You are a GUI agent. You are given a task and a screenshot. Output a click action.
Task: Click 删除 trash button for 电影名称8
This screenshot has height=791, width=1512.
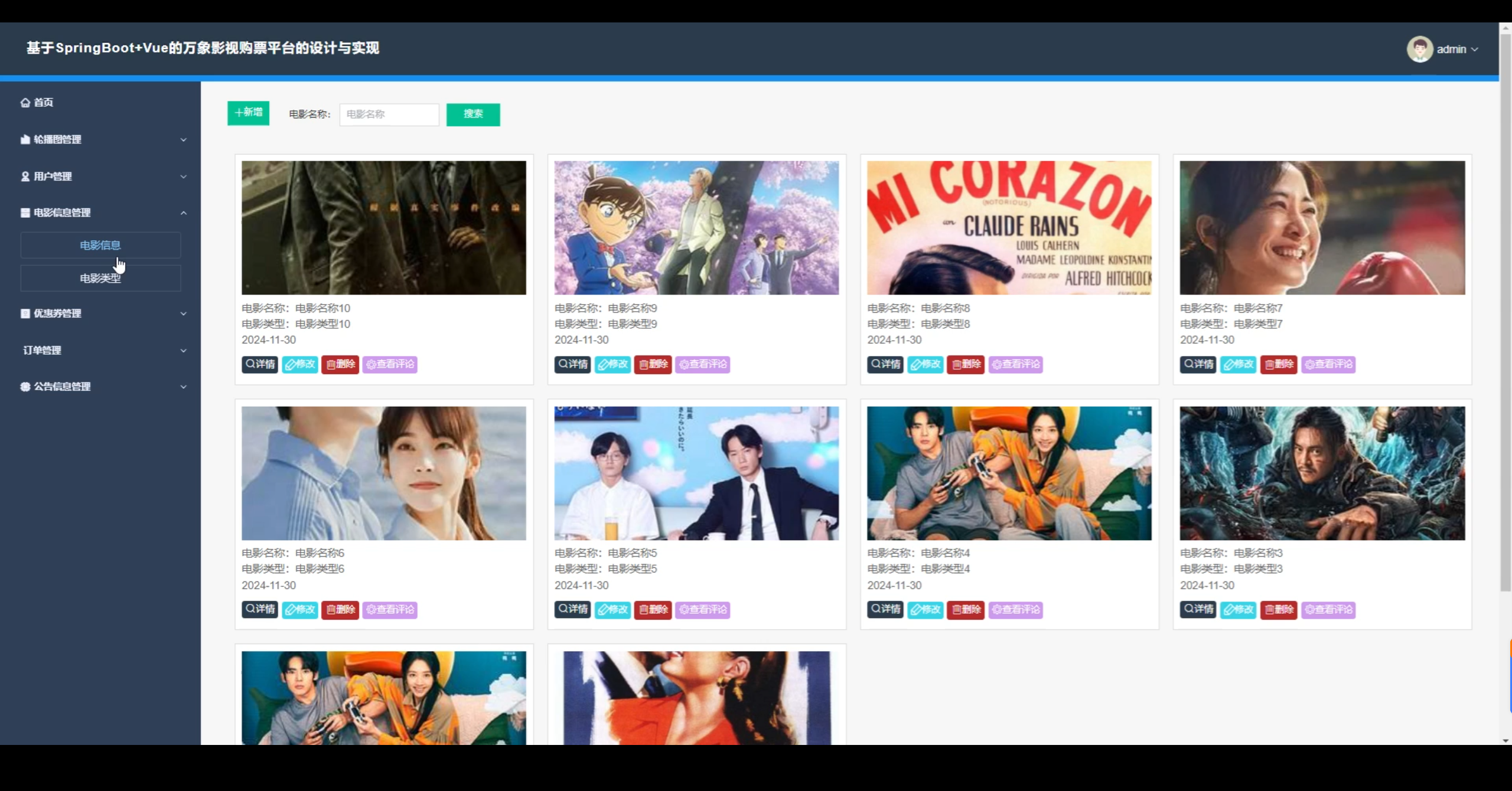[966, 364]
